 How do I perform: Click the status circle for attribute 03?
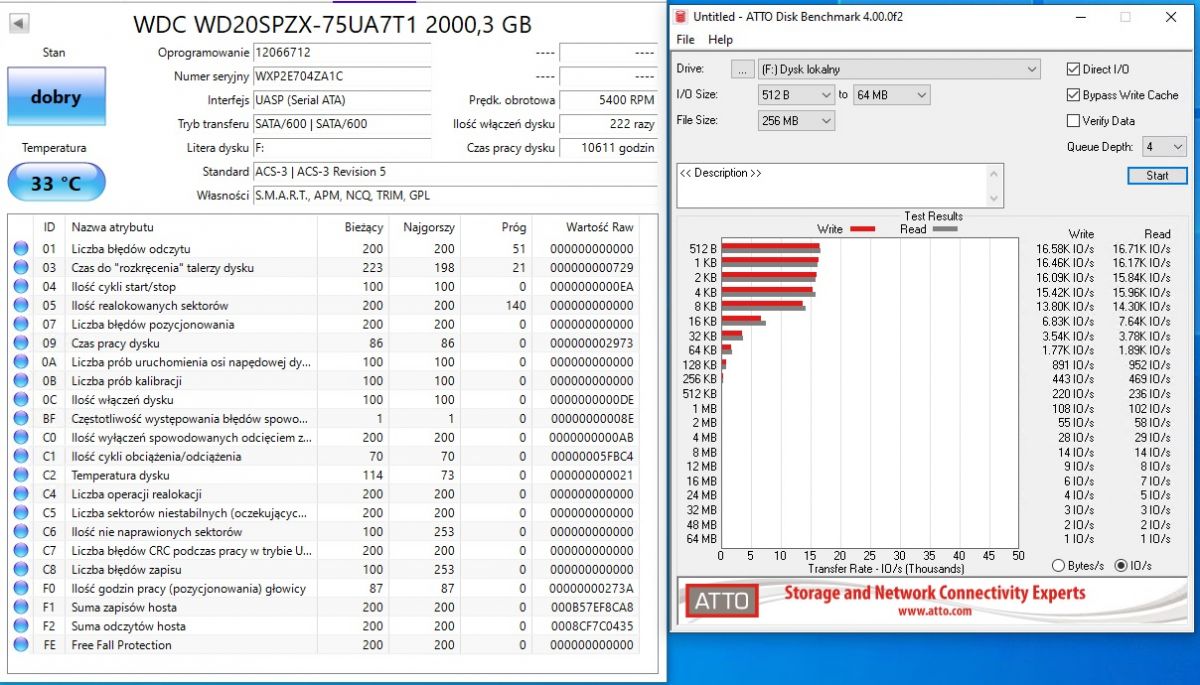tap(21, 268)
